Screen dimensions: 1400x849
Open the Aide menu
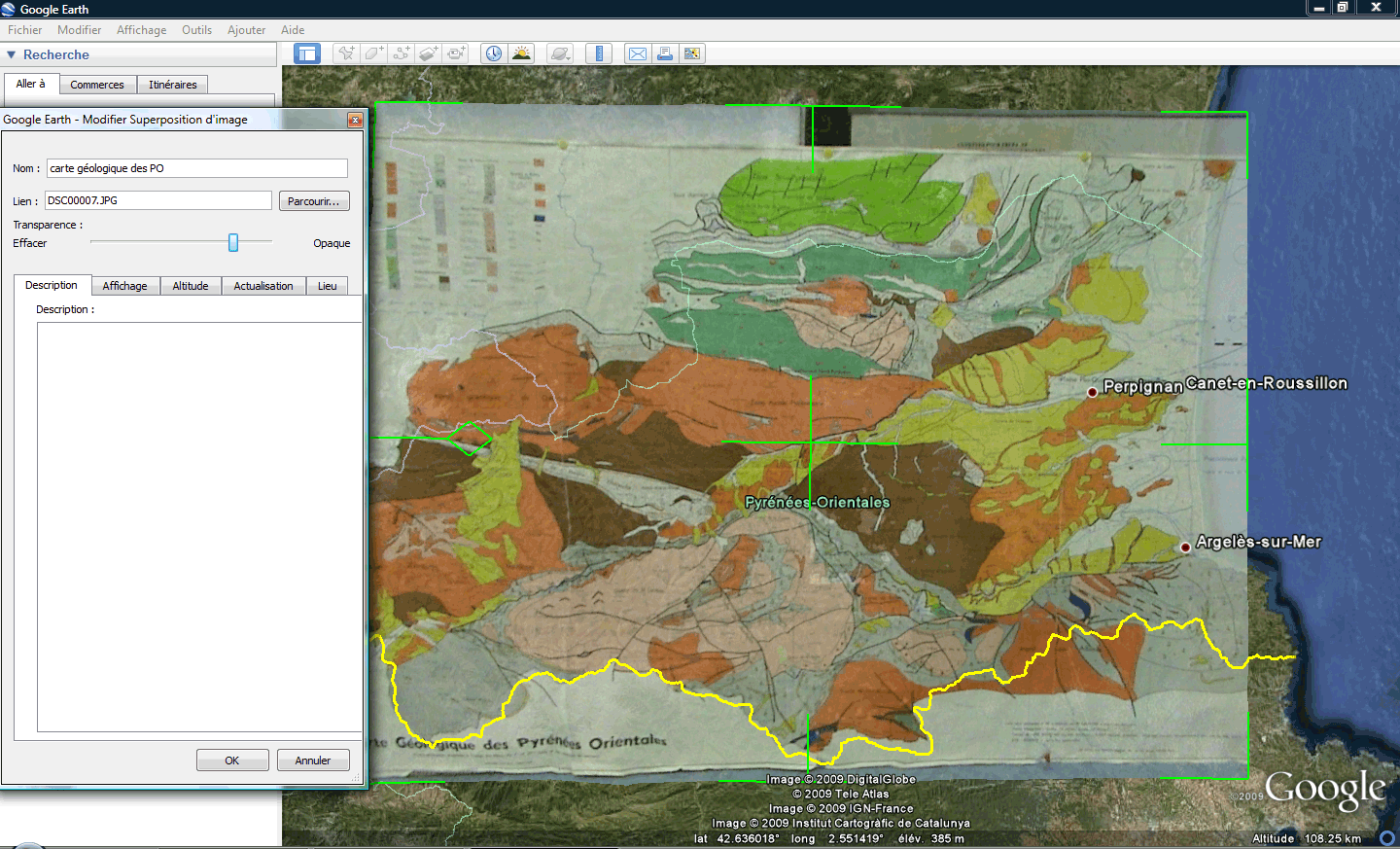tap(293, 30)
